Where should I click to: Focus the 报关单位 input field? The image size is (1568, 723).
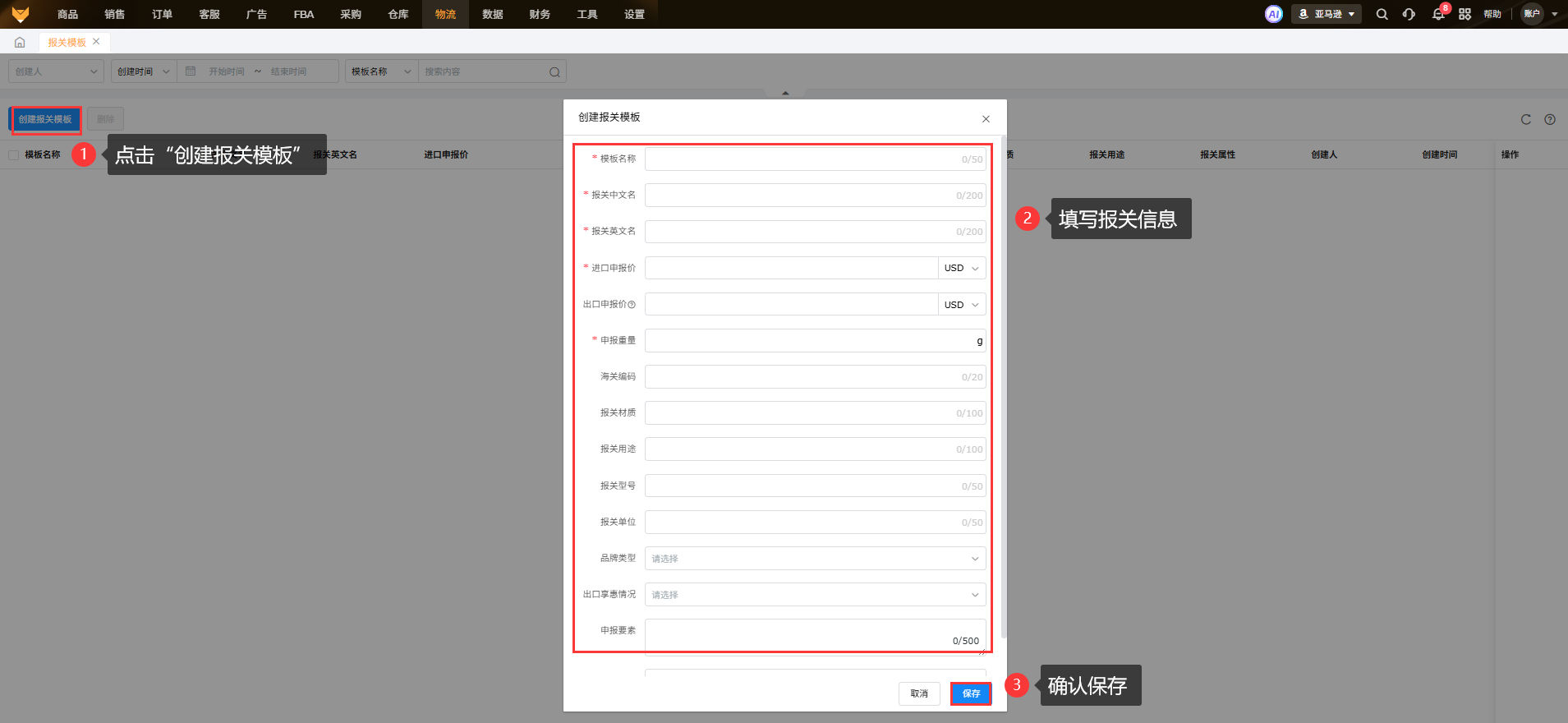tap(815, 523)
